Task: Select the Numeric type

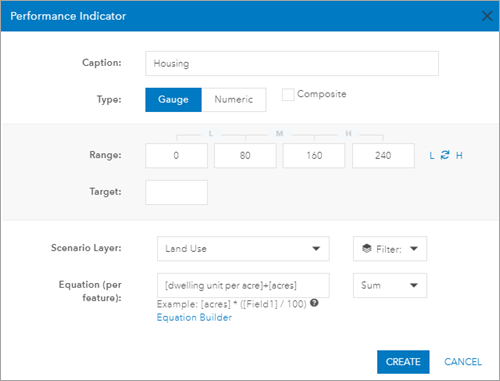Action: coord(234,100)
